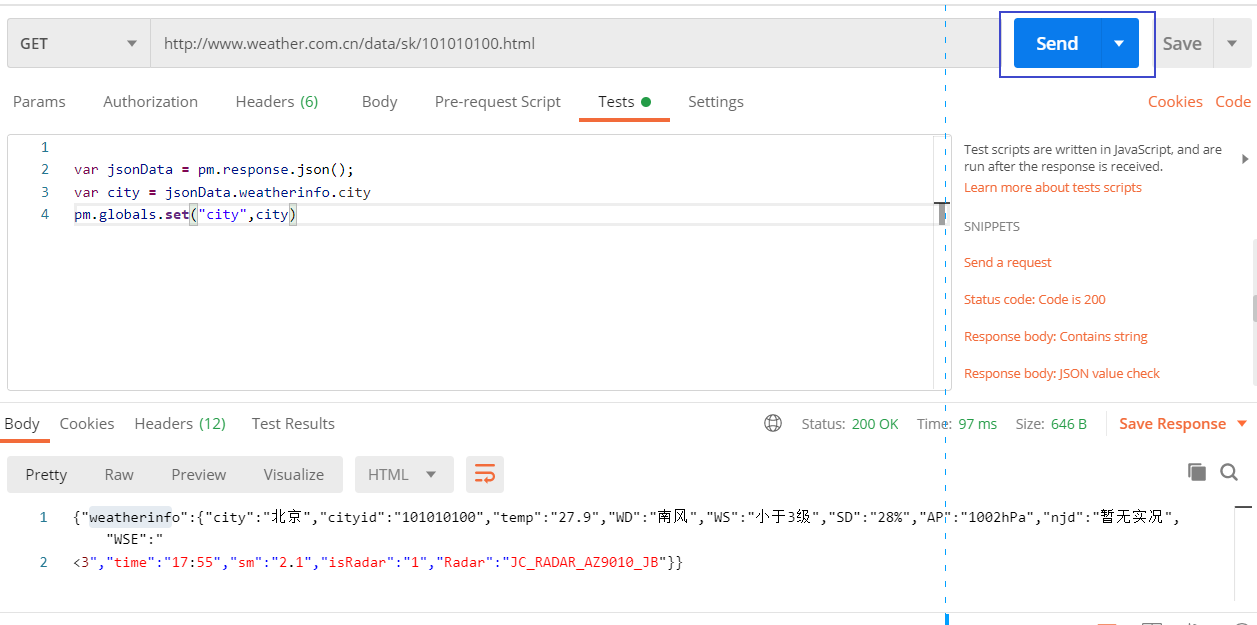Insert the 'Status code: Code is 200' snippet
The height and width of the screenshot is (625, 1257).
point(1034,299)
